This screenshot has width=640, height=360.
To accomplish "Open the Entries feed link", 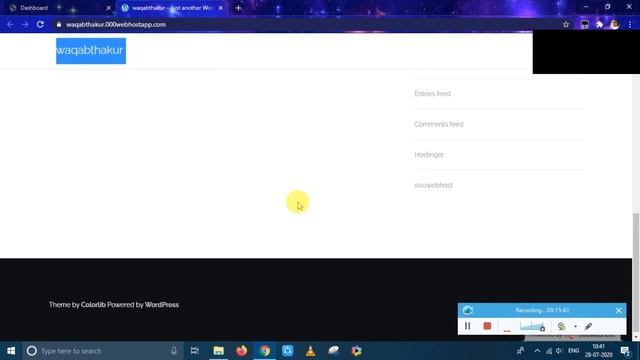I will click(432, 93).
